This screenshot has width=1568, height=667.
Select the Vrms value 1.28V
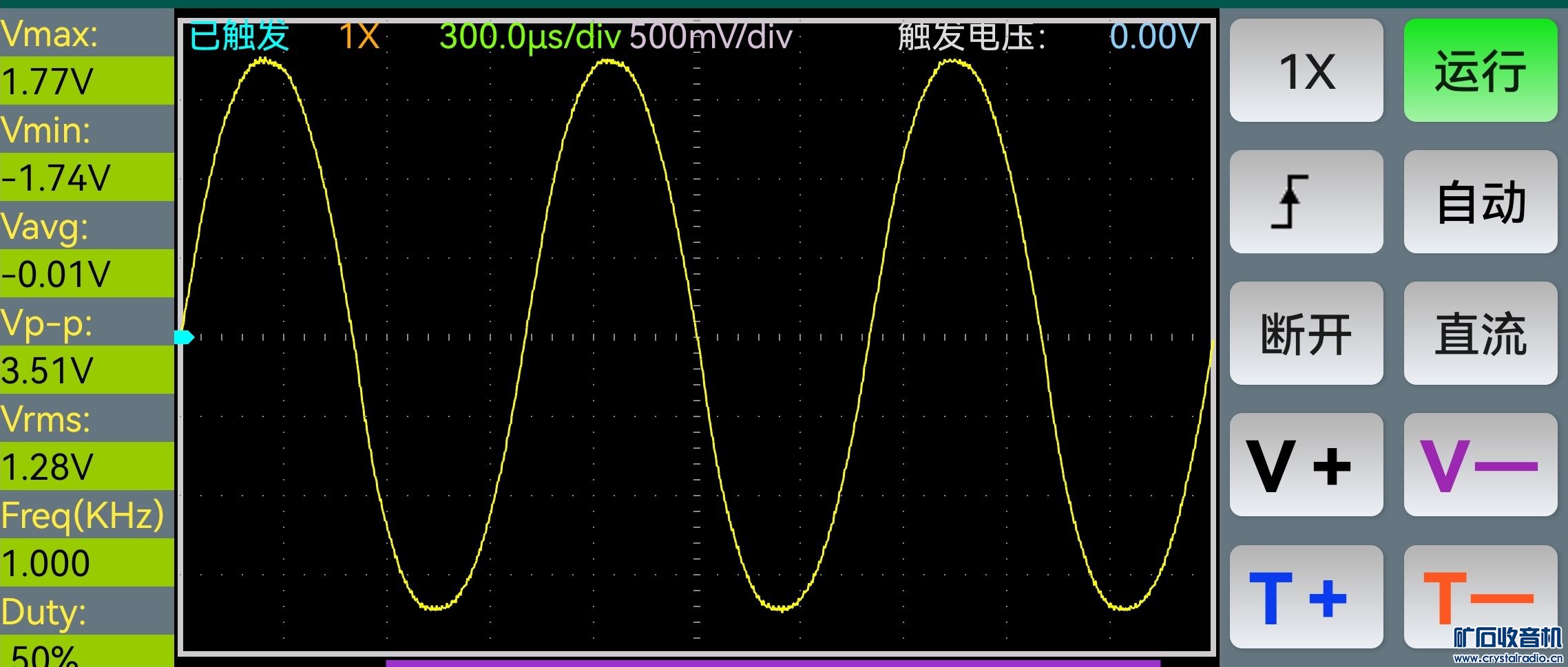point(87,466)
